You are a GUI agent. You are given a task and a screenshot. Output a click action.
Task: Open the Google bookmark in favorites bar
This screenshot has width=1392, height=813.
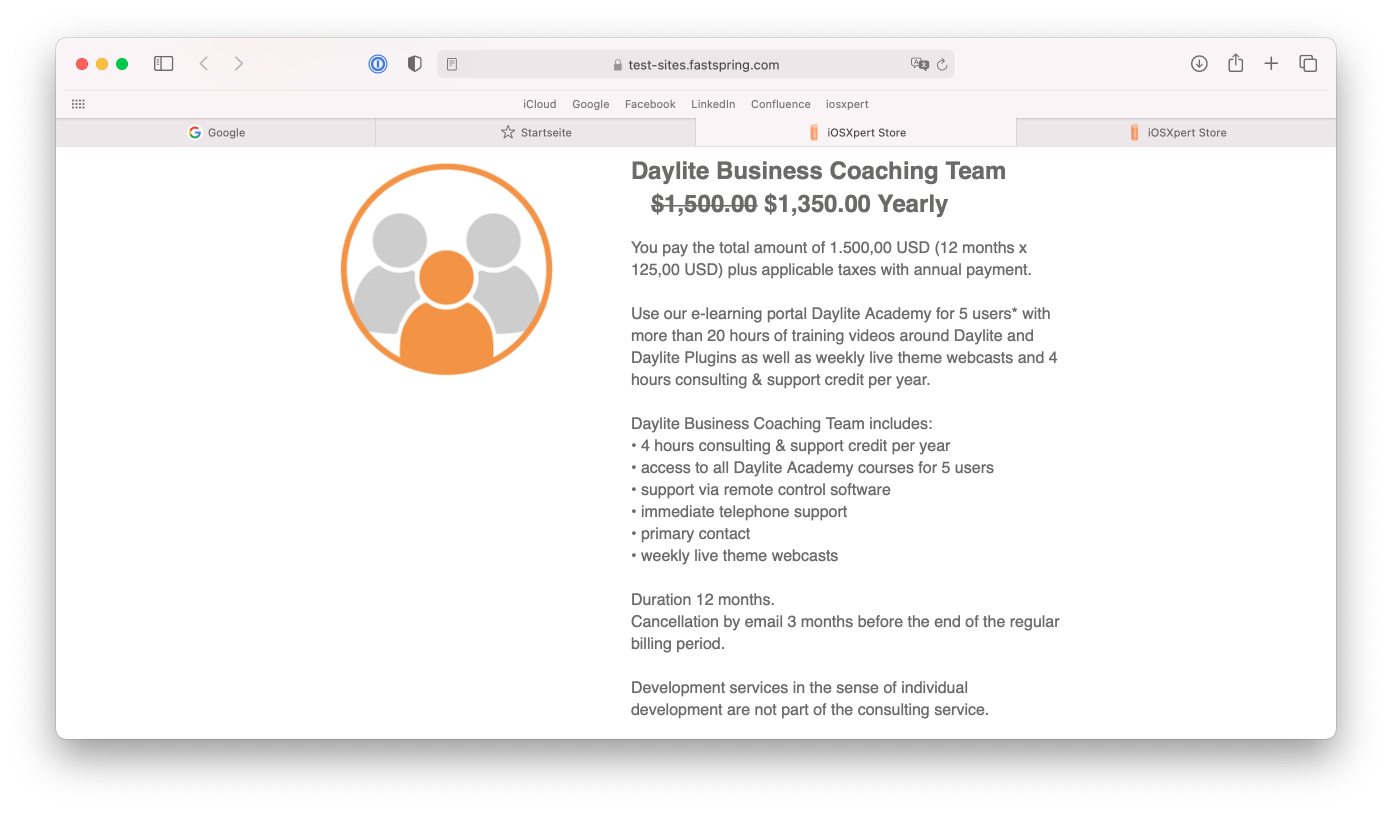click(x=591, y=104)
